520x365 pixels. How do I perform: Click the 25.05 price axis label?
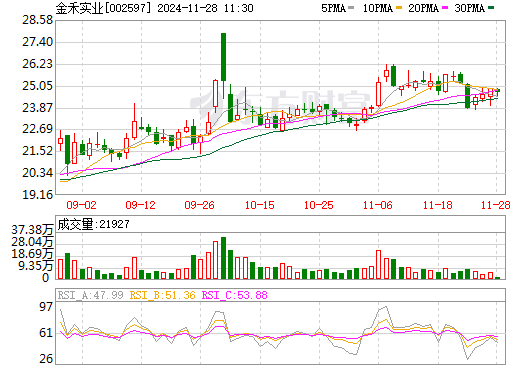38,86
